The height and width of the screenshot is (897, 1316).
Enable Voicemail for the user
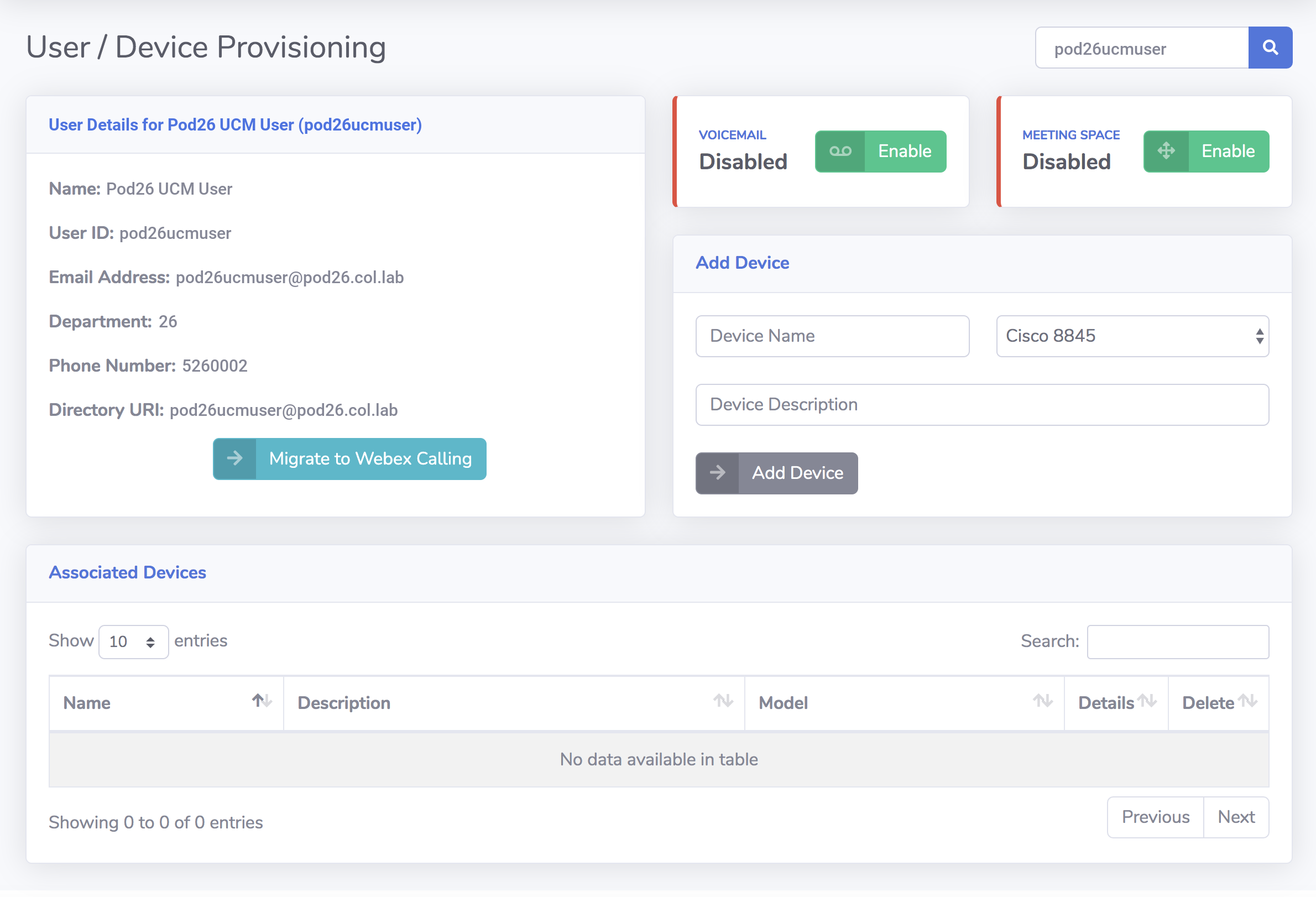pyautogui.click(x=904, y=151)
